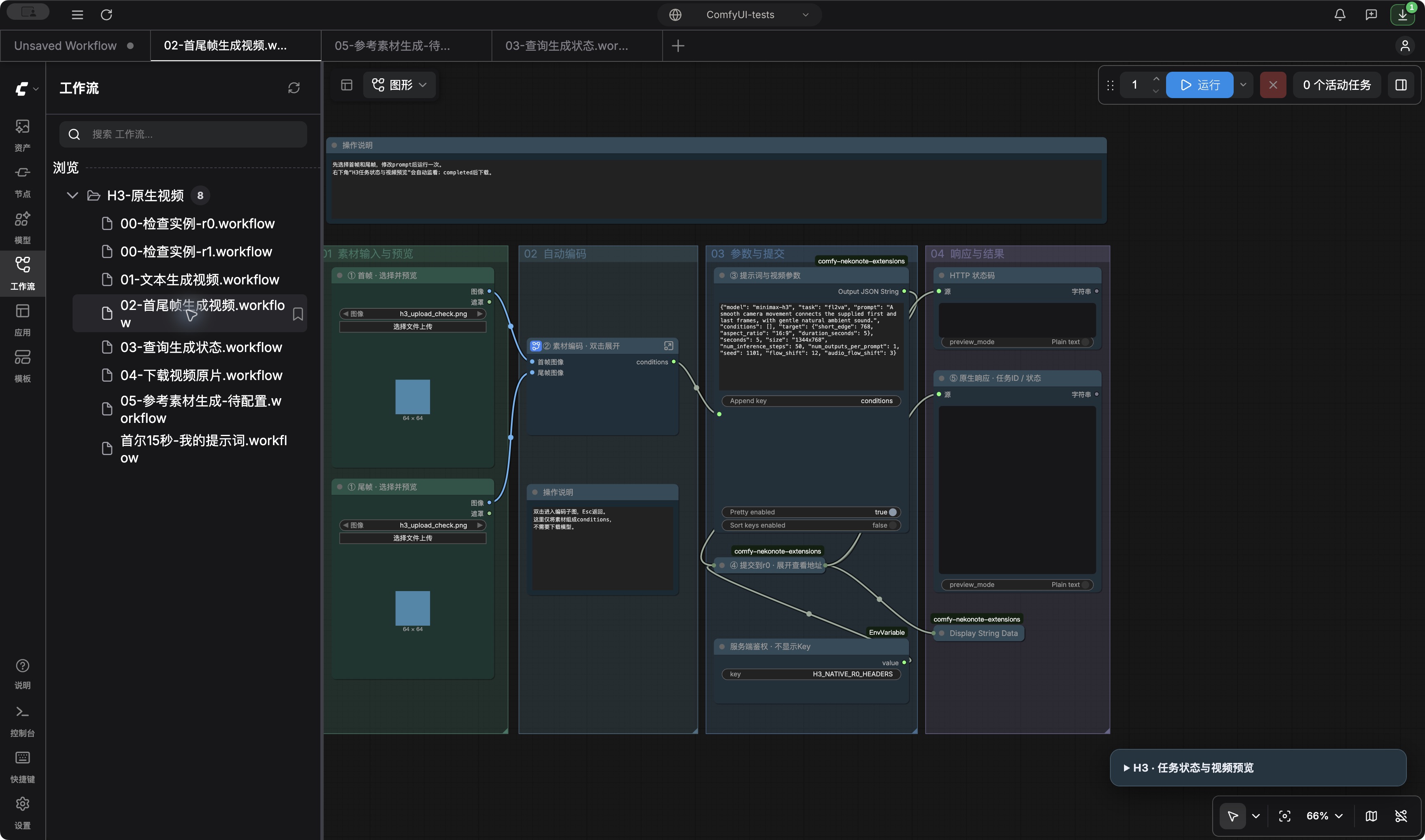Click the 搜索 工作流 search field
The height and width of the screenshot is (840, 1425).
(183, 134)
